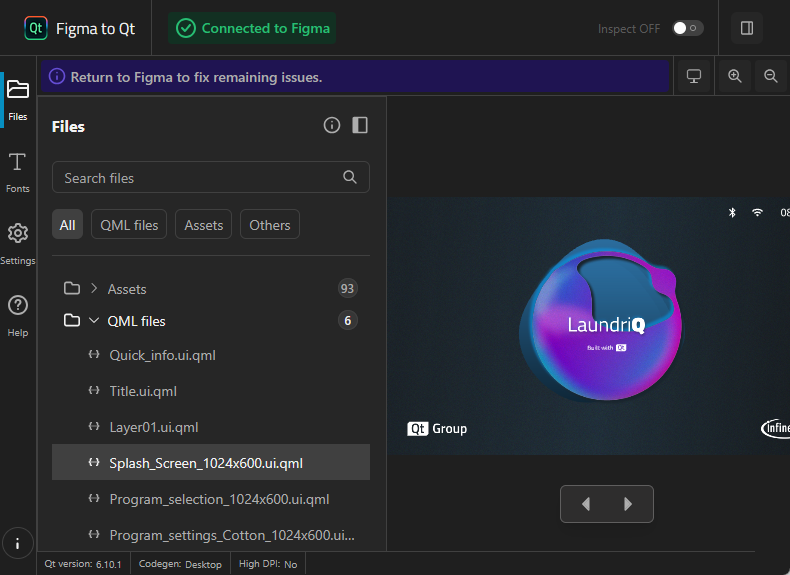Collapse the Files panel using panel icon
Screen dimensions: 790x575
coord(360,125)
